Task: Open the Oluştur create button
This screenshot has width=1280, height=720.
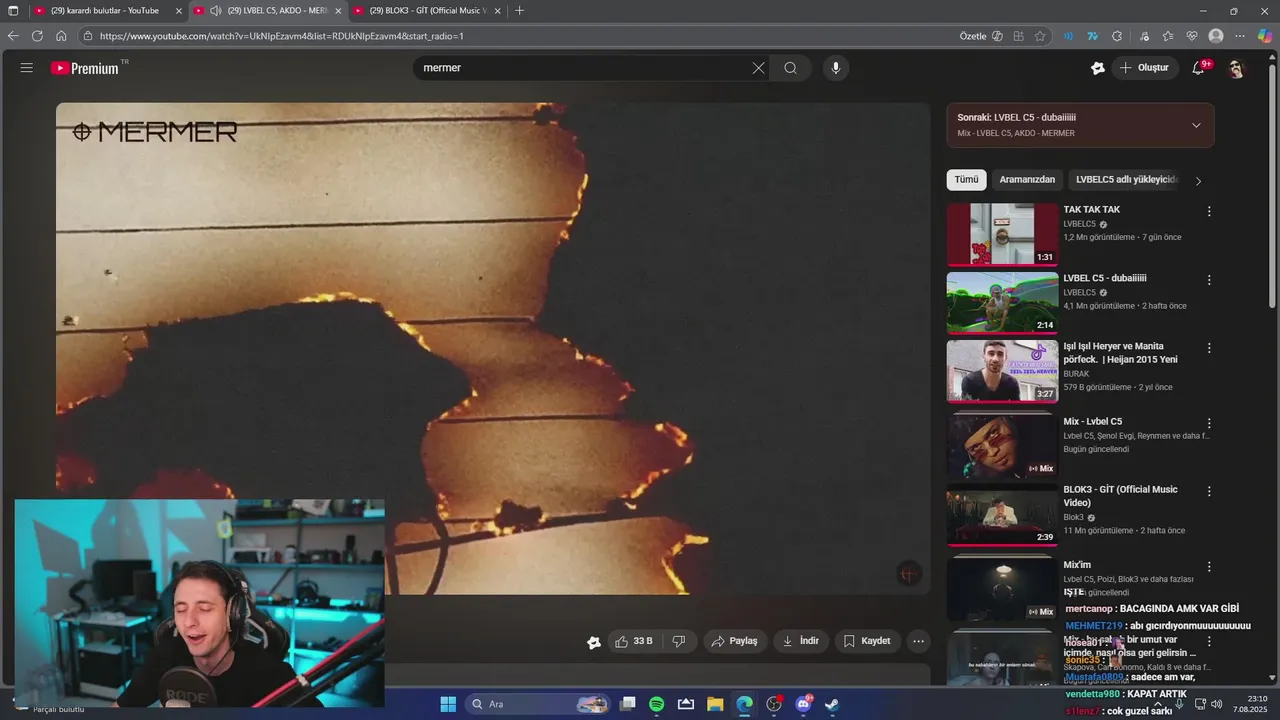Action: [x=1144, y=68]
